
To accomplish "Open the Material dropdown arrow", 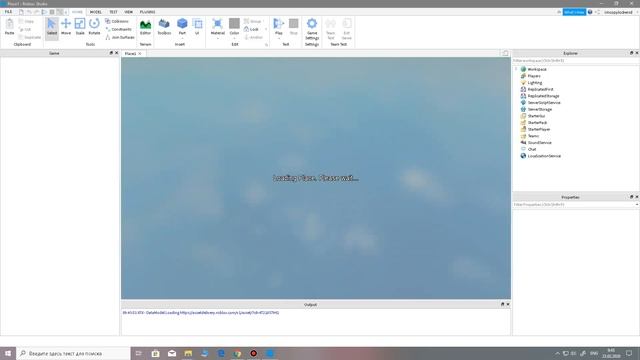I will click(218, 38).
